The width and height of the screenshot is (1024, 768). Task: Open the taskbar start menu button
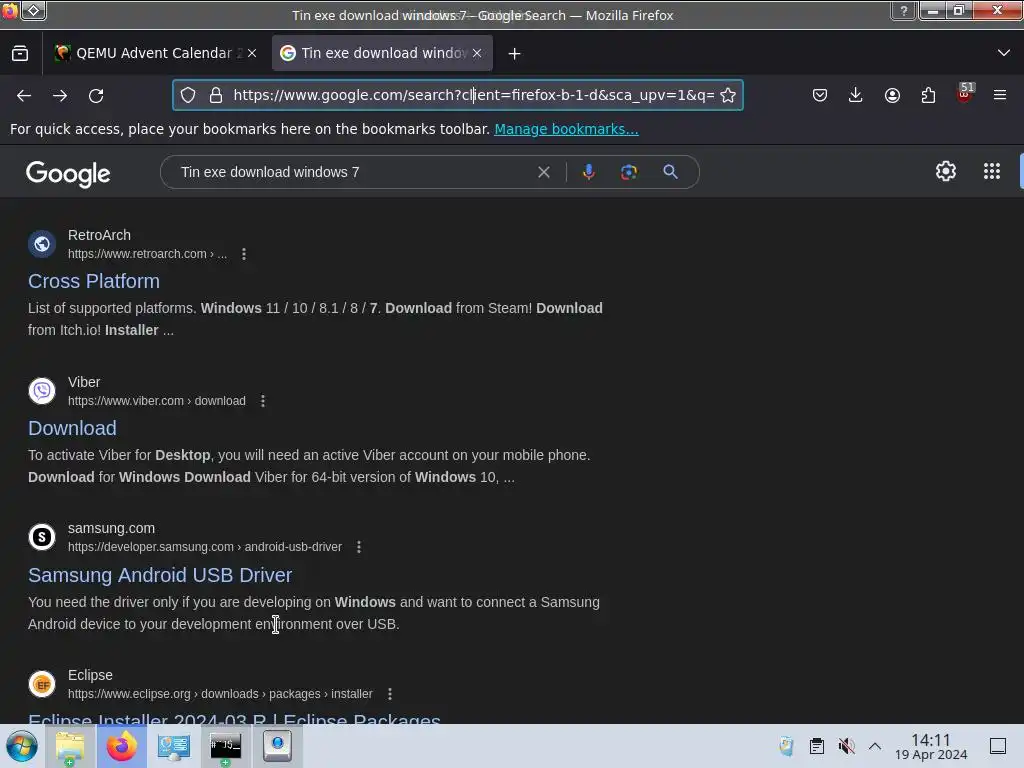point(22,746)
